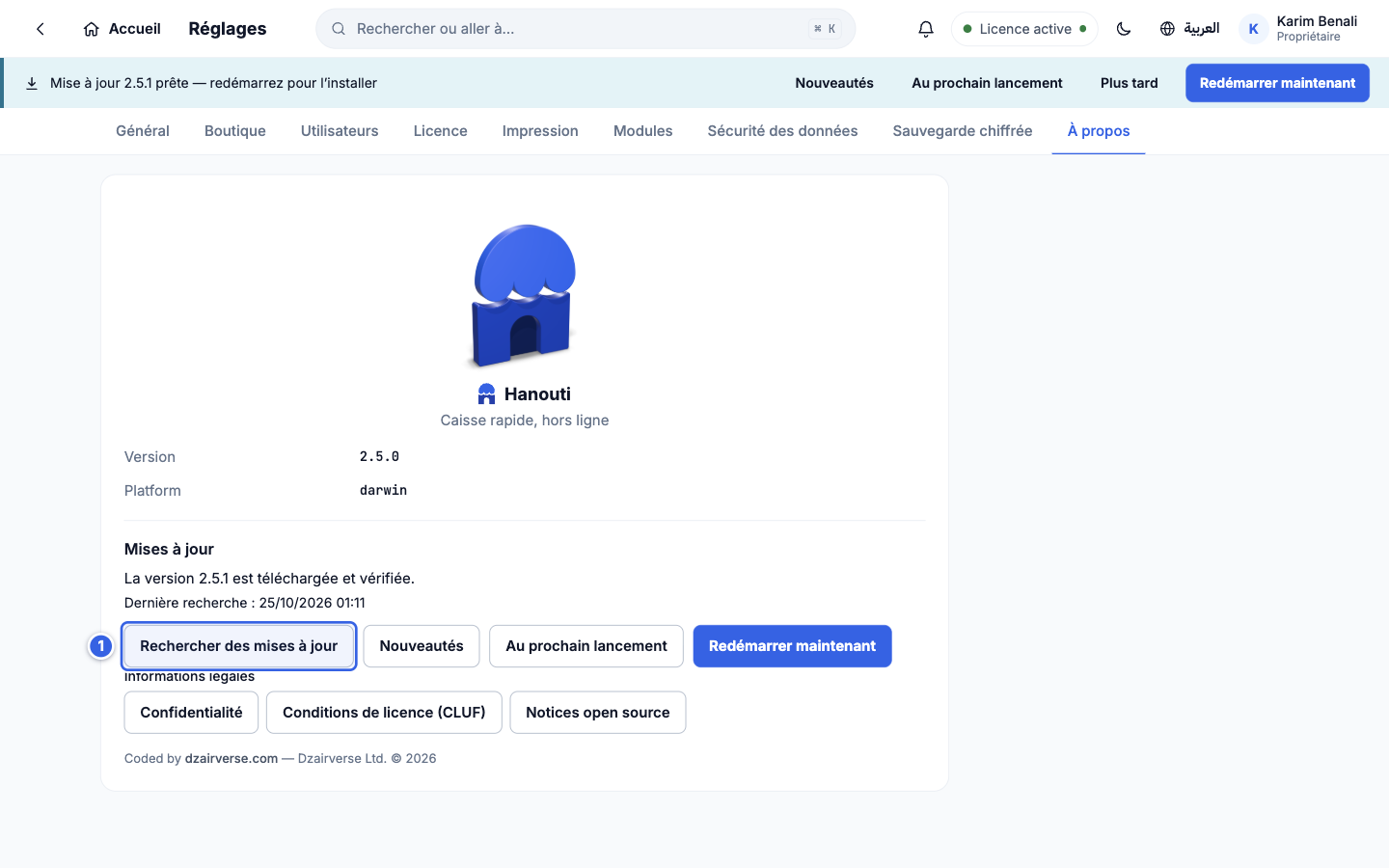Screen dimensions: 1389x868
Task: Click the back arrow icon
Action: coord(41,29)
